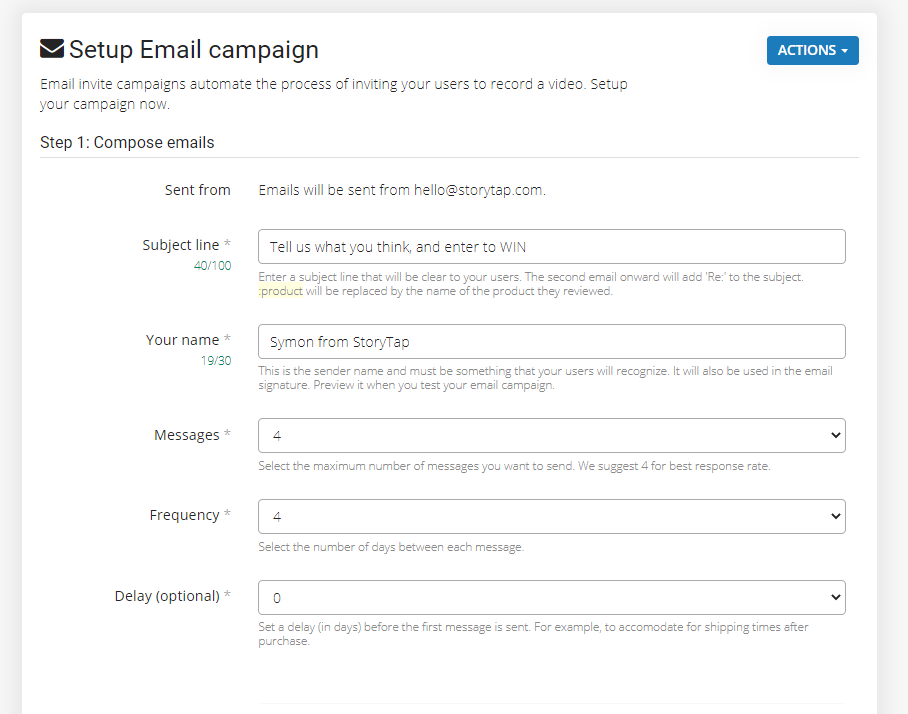Expand the Messages dropdown

pos(551,436)
